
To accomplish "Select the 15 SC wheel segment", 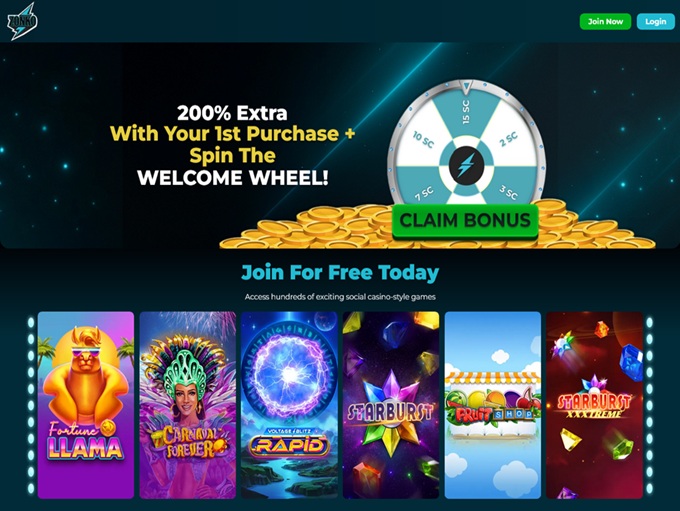I will 466,112.
